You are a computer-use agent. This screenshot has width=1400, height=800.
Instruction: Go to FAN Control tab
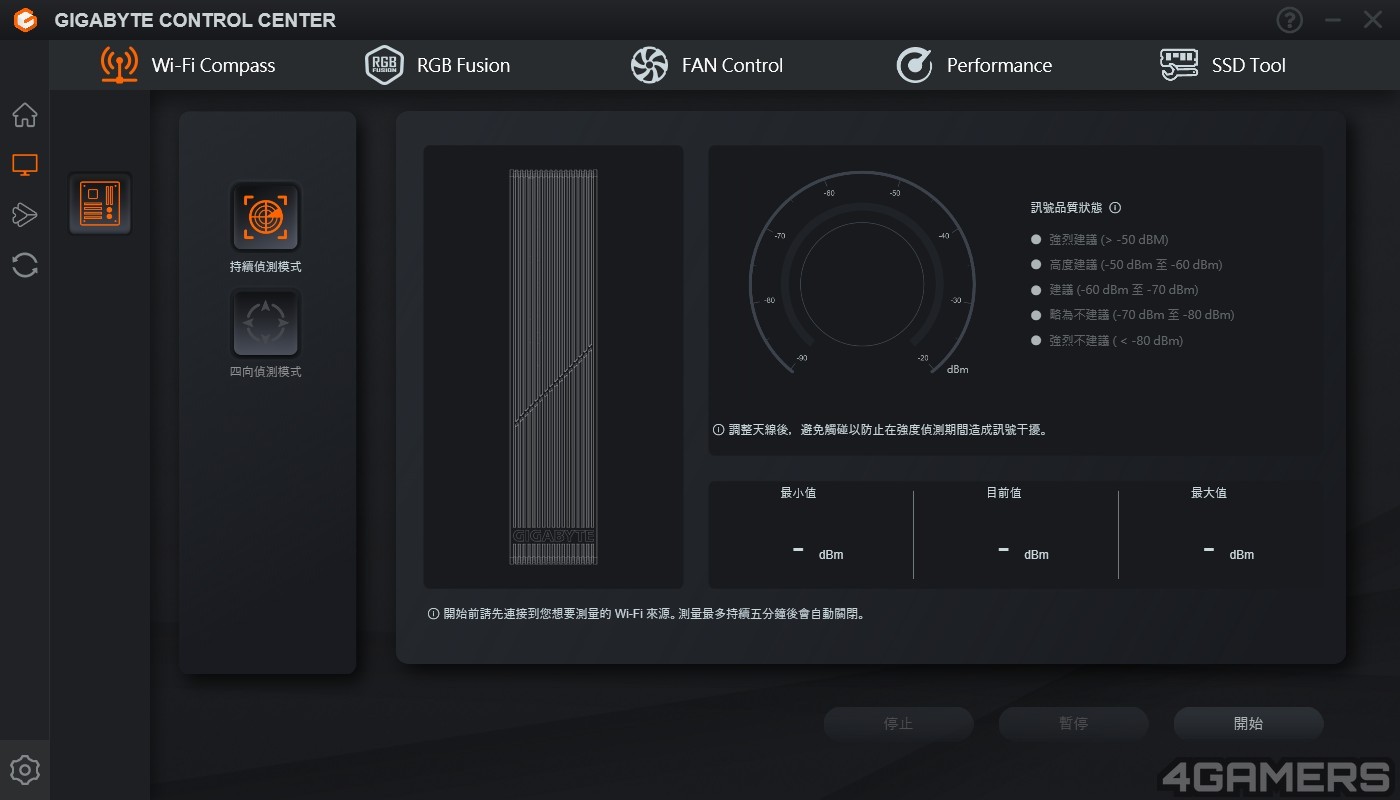click(x=707, y=65)
